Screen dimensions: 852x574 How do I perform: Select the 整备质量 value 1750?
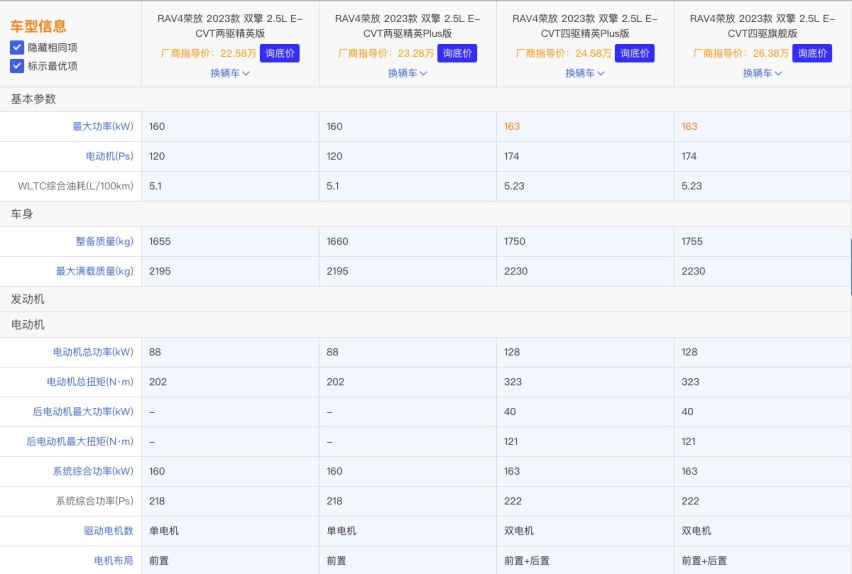[515, 241]
